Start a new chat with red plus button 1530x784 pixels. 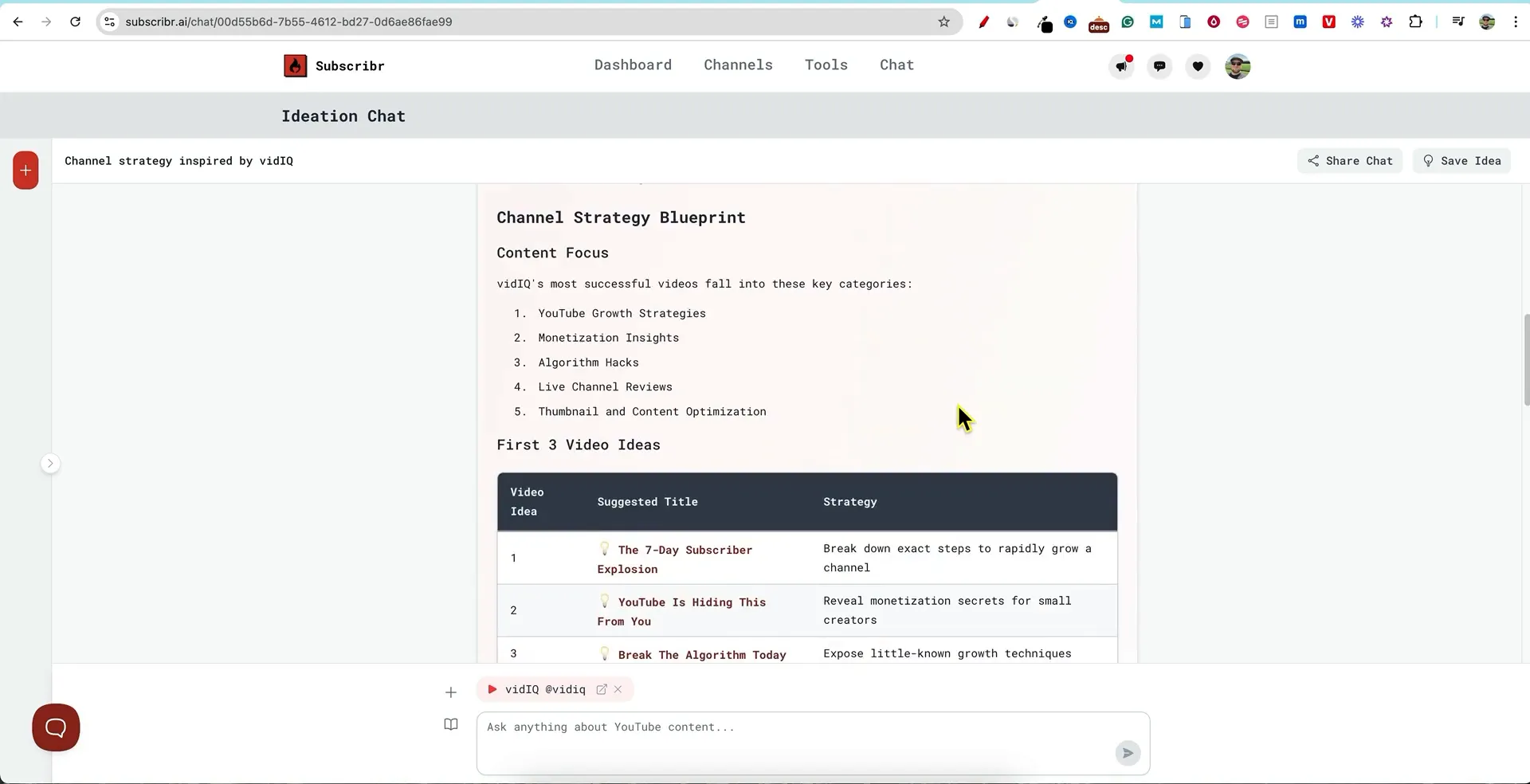pos(25,171)
